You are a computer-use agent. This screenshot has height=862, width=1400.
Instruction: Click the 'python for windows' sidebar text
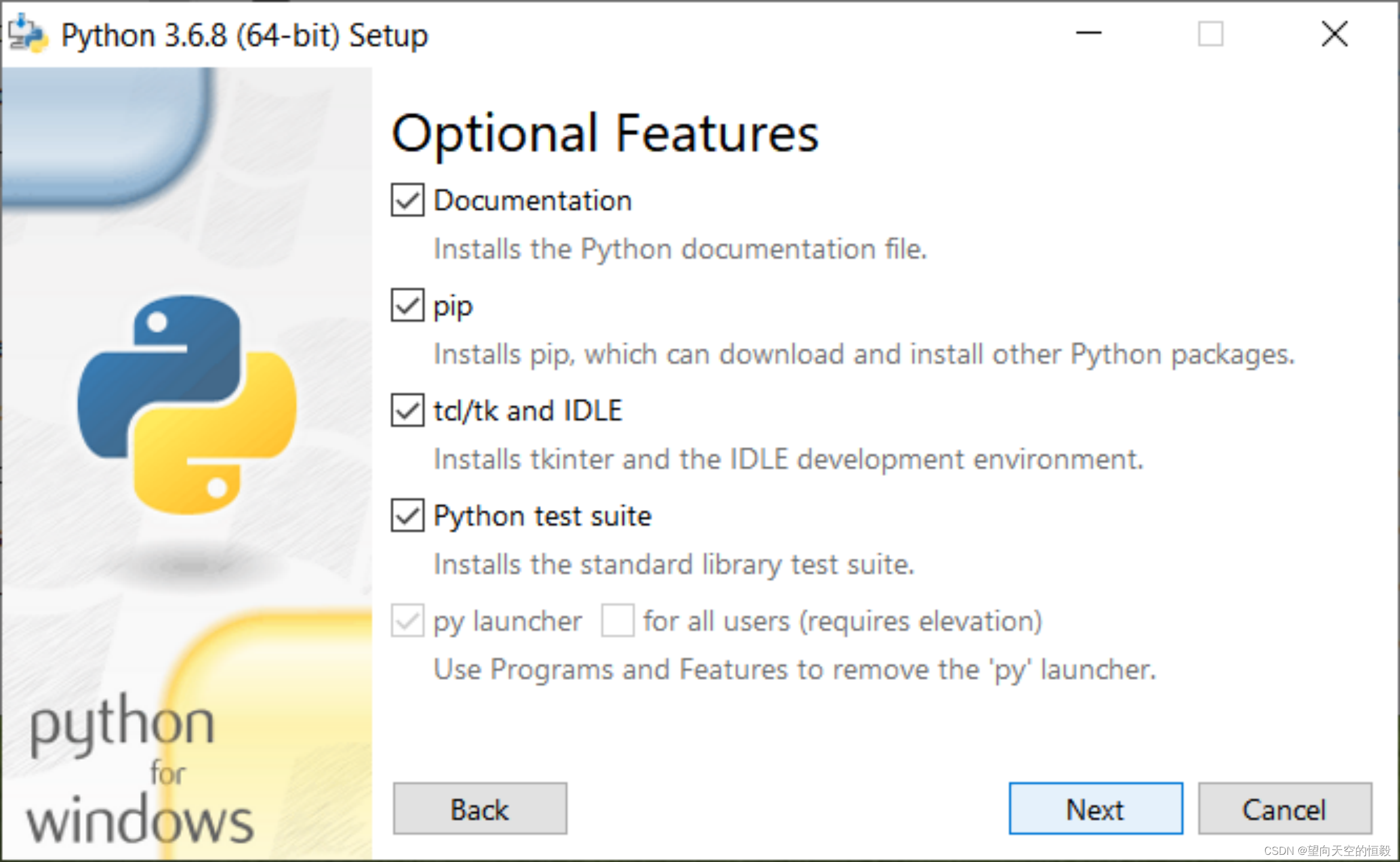(140, 769)
